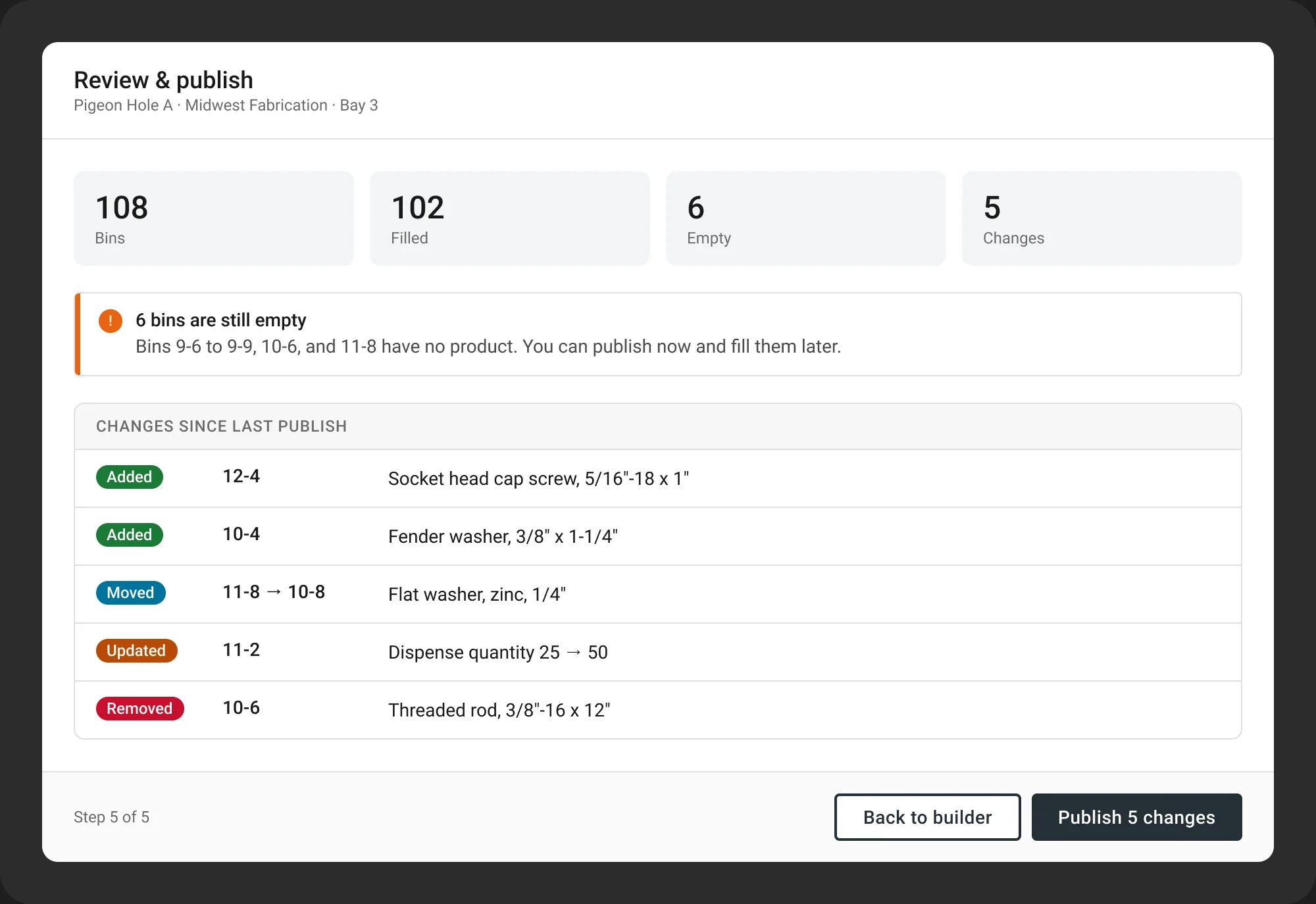1316x904 pixels.
Task: Click the bin cell "11-2"
Action: click(x=241, y=650)
